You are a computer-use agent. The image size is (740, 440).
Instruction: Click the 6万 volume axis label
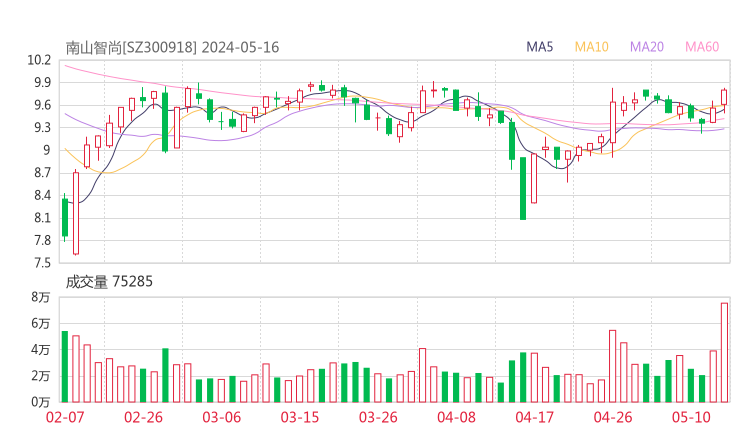click(41, 323)
